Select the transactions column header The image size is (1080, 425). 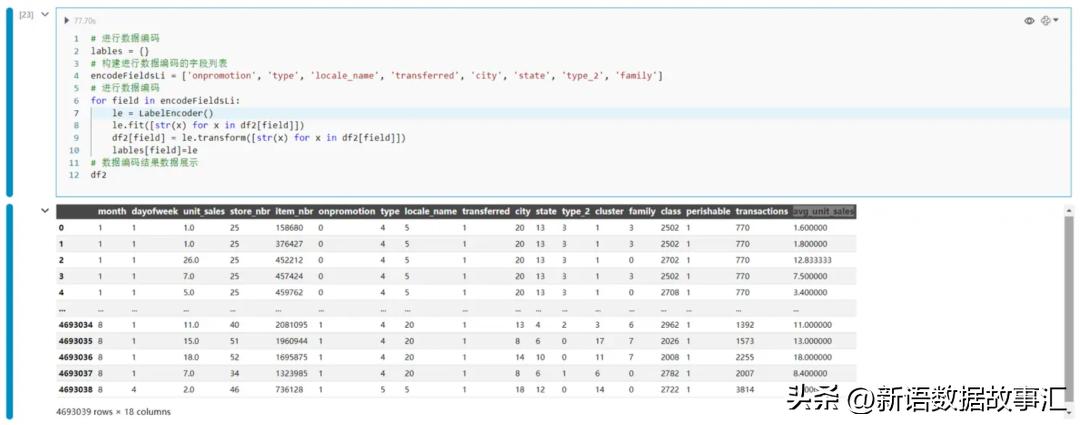tap(761, 211)
